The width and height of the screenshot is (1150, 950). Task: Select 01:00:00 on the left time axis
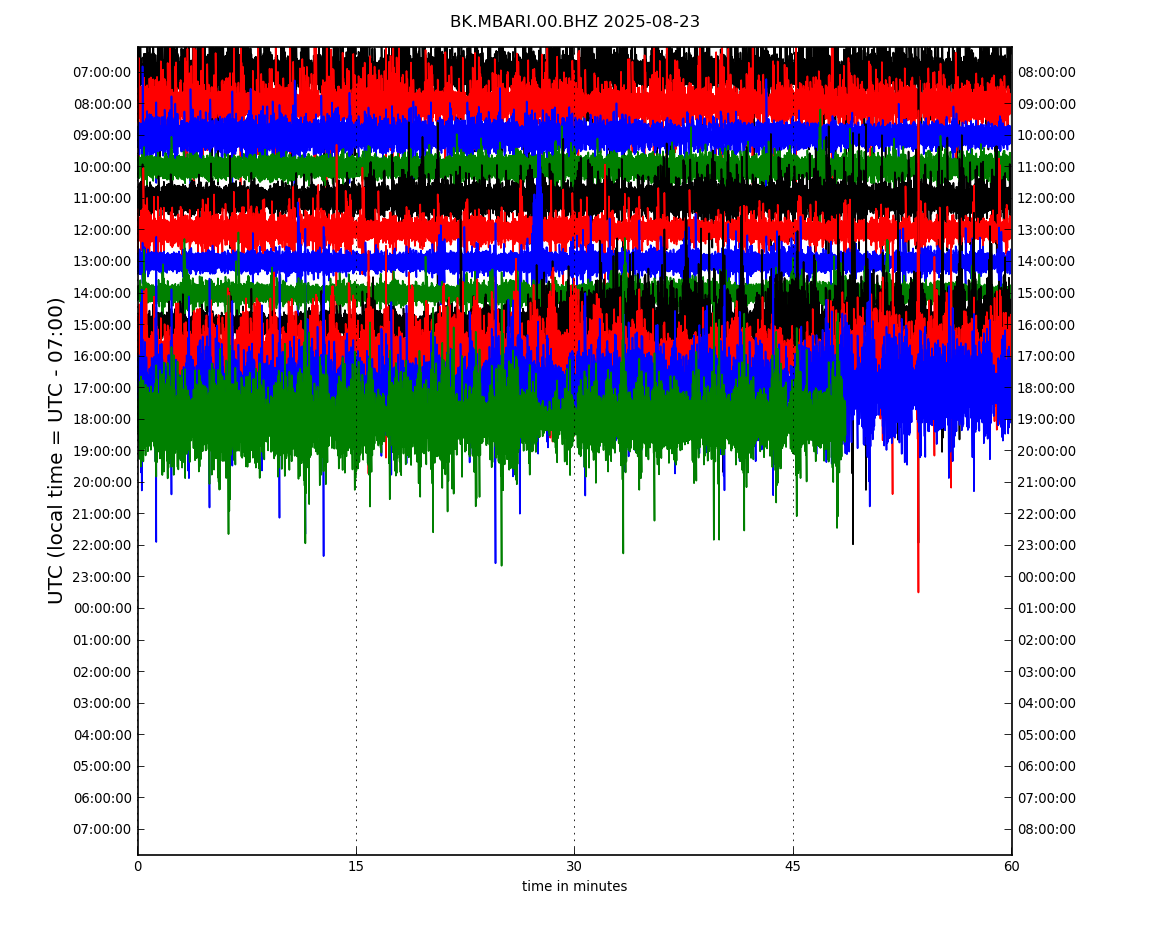tap(103, 640)
